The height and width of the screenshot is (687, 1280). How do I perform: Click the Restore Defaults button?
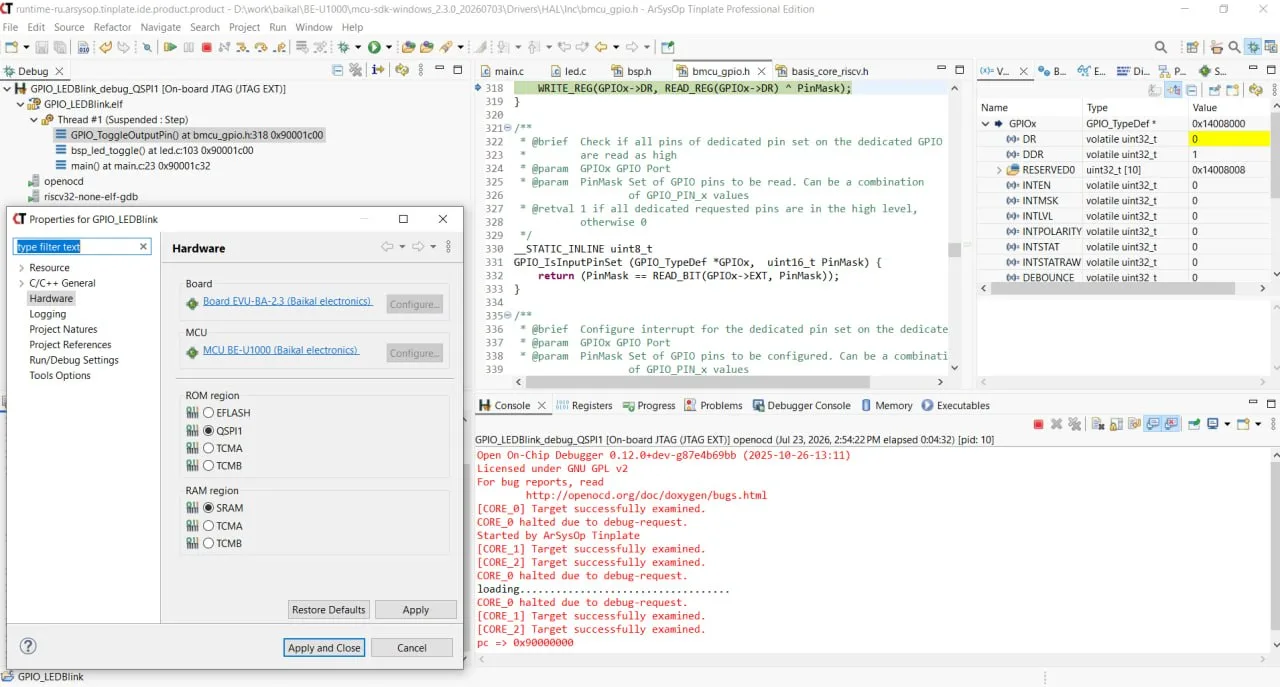coord(329,610)
